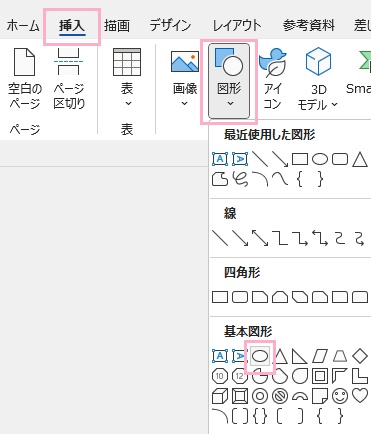
Task: Pick plain curved connector under 線
Action: [x=340, y=238]
